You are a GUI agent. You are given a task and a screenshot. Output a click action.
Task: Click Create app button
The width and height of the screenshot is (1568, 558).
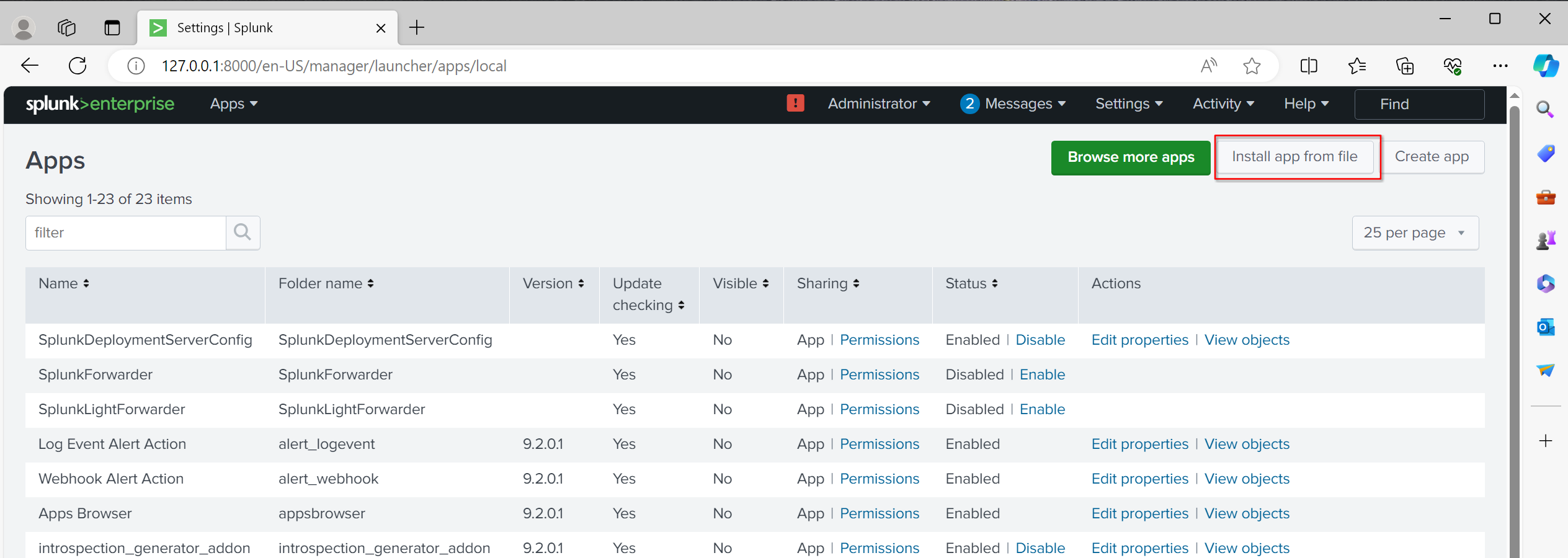point(1432,157)
